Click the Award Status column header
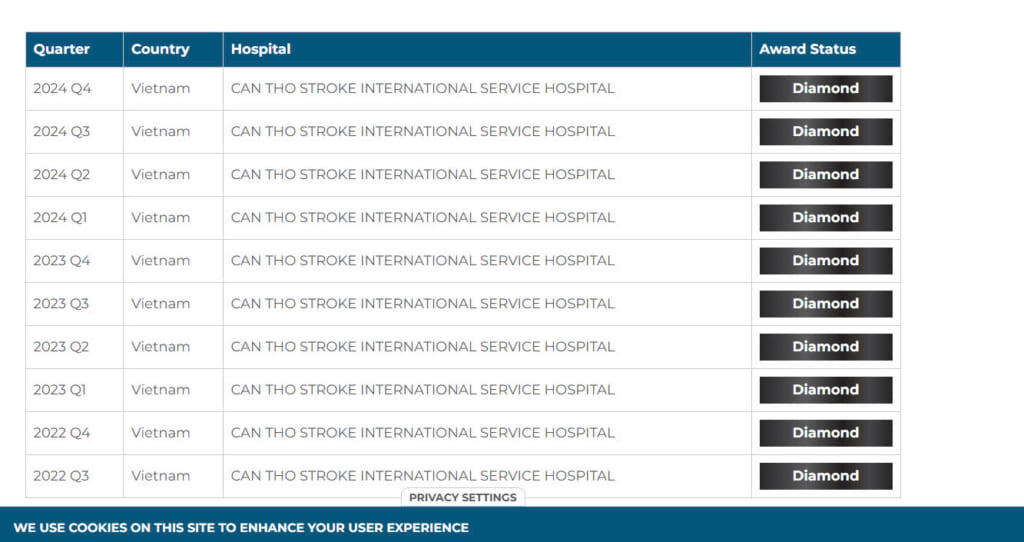The height and width of the screenshot is (542, 1024). 807,49
